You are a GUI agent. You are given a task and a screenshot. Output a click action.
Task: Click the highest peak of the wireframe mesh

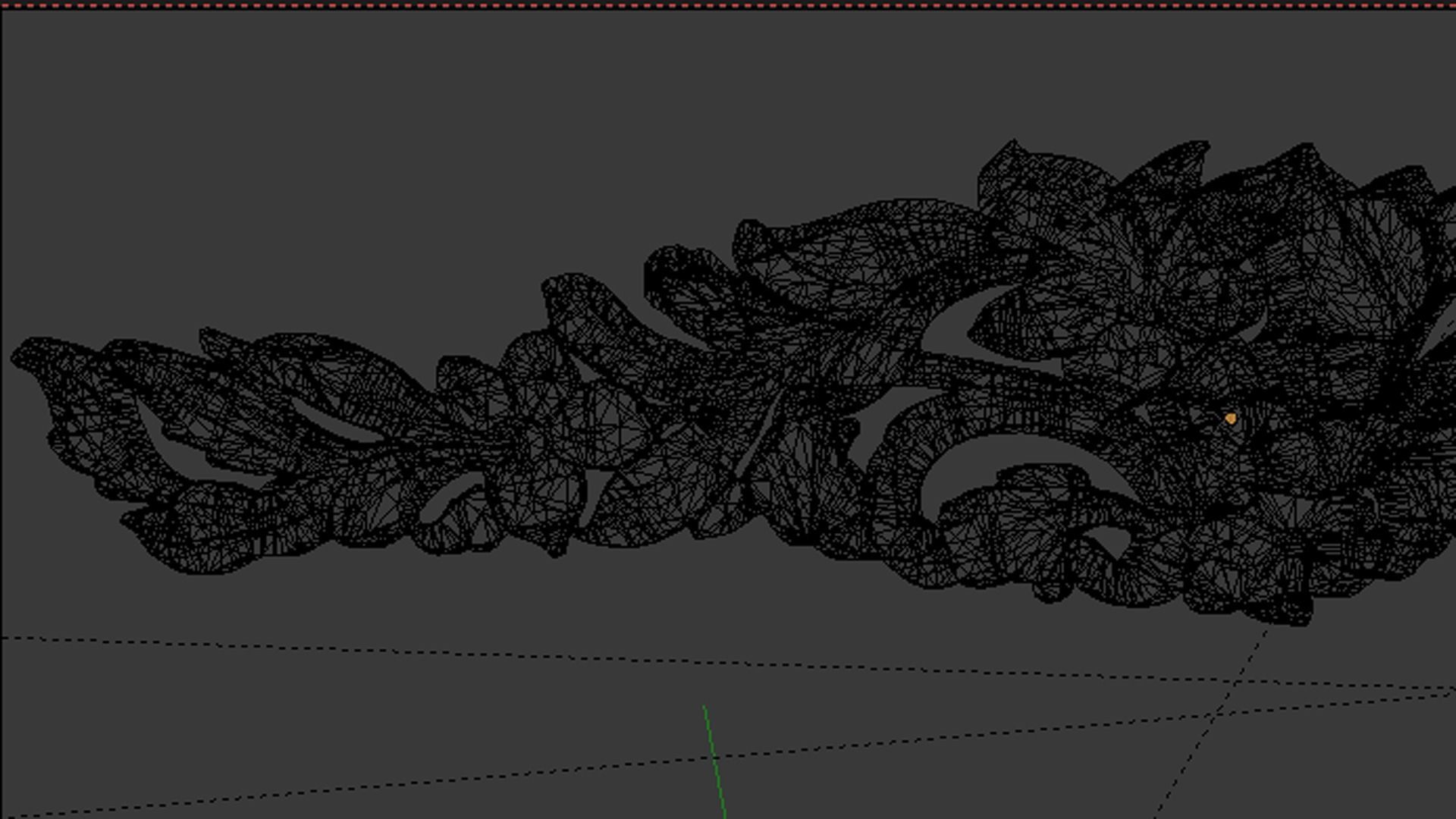point(1013,142)
